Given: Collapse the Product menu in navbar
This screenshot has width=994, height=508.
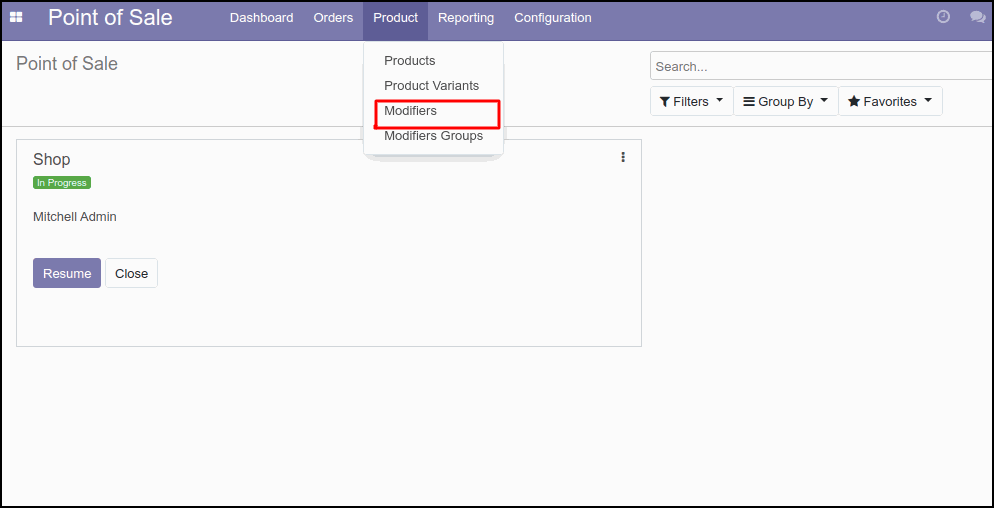Looking at the screenshot, I should 396,18.
